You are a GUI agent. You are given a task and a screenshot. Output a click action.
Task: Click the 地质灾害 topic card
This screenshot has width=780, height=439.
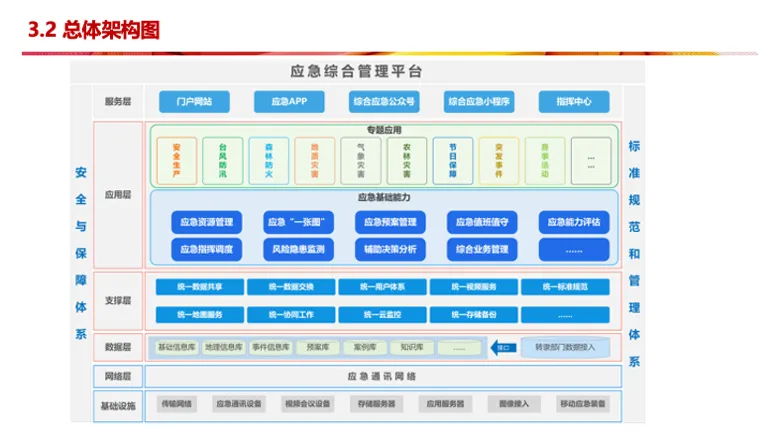coord(315,161)
